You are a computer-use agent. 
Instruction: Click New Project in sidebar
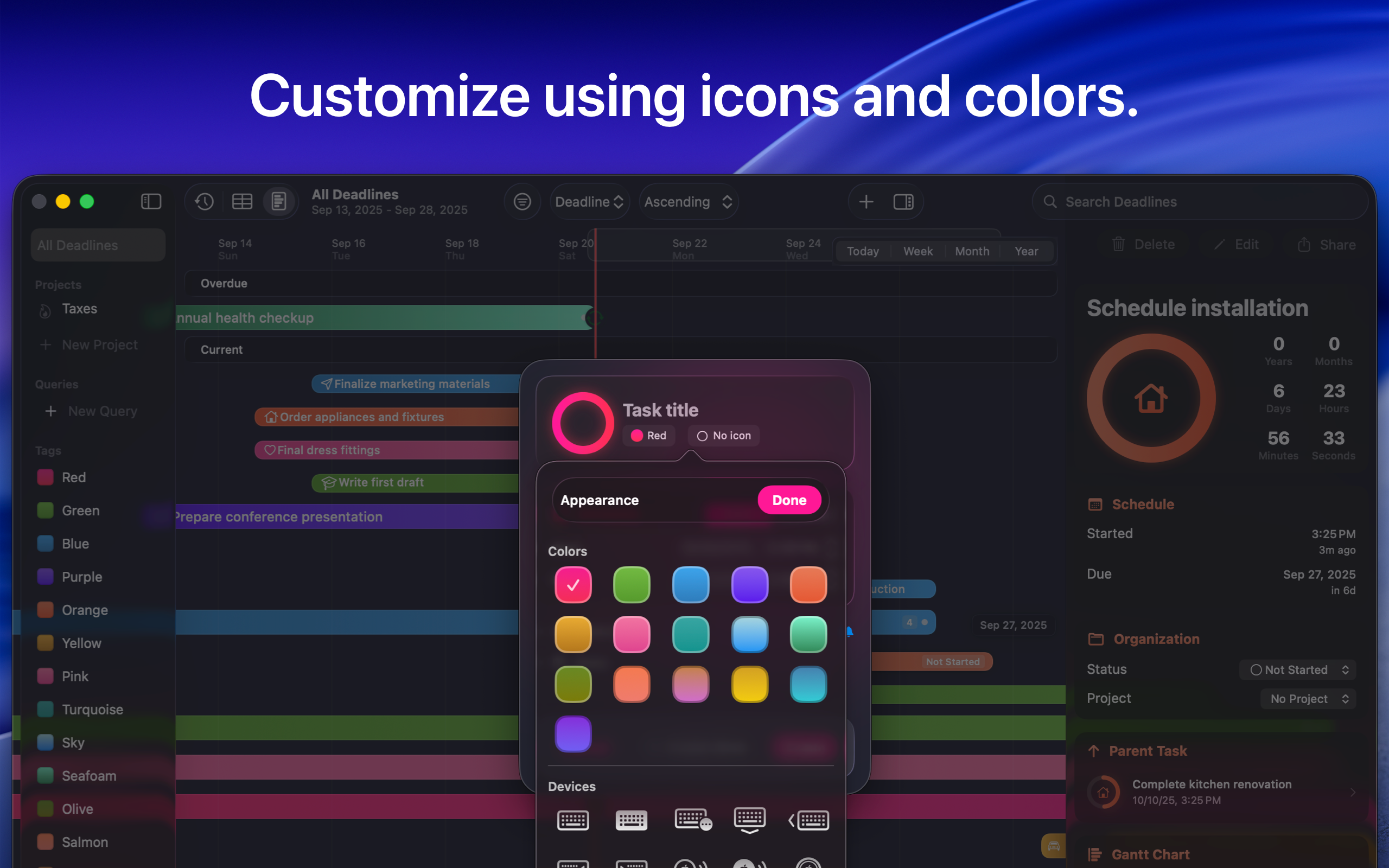89,345
